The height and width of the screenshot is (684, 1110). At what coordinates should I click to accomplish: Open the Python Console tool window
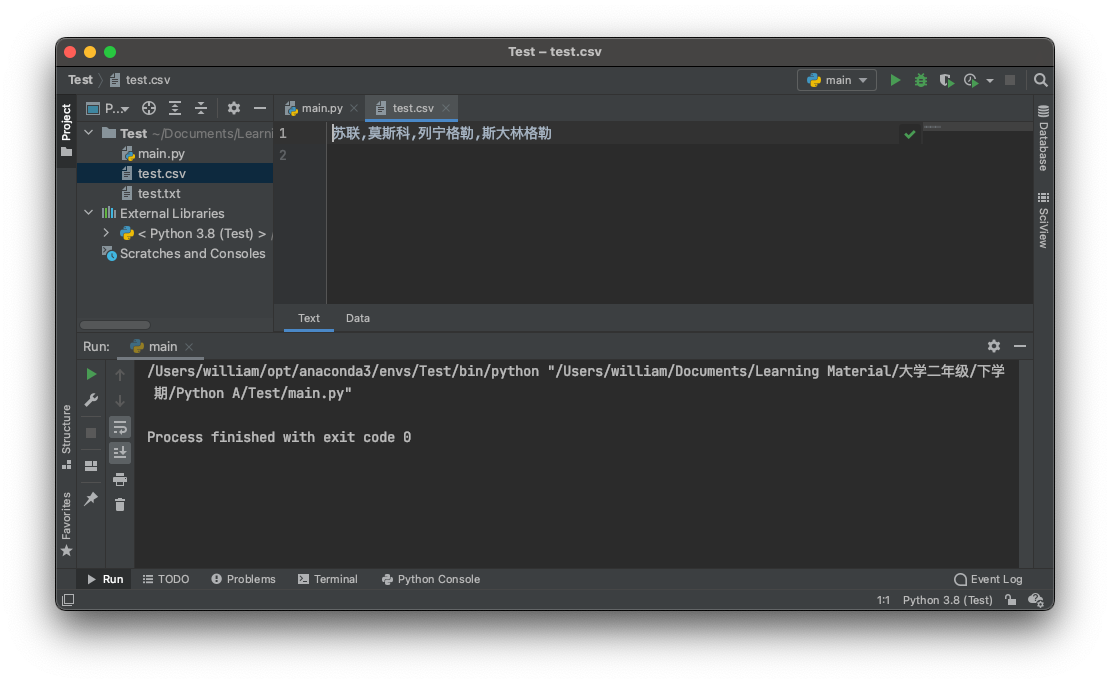click(x=431, y=579)
